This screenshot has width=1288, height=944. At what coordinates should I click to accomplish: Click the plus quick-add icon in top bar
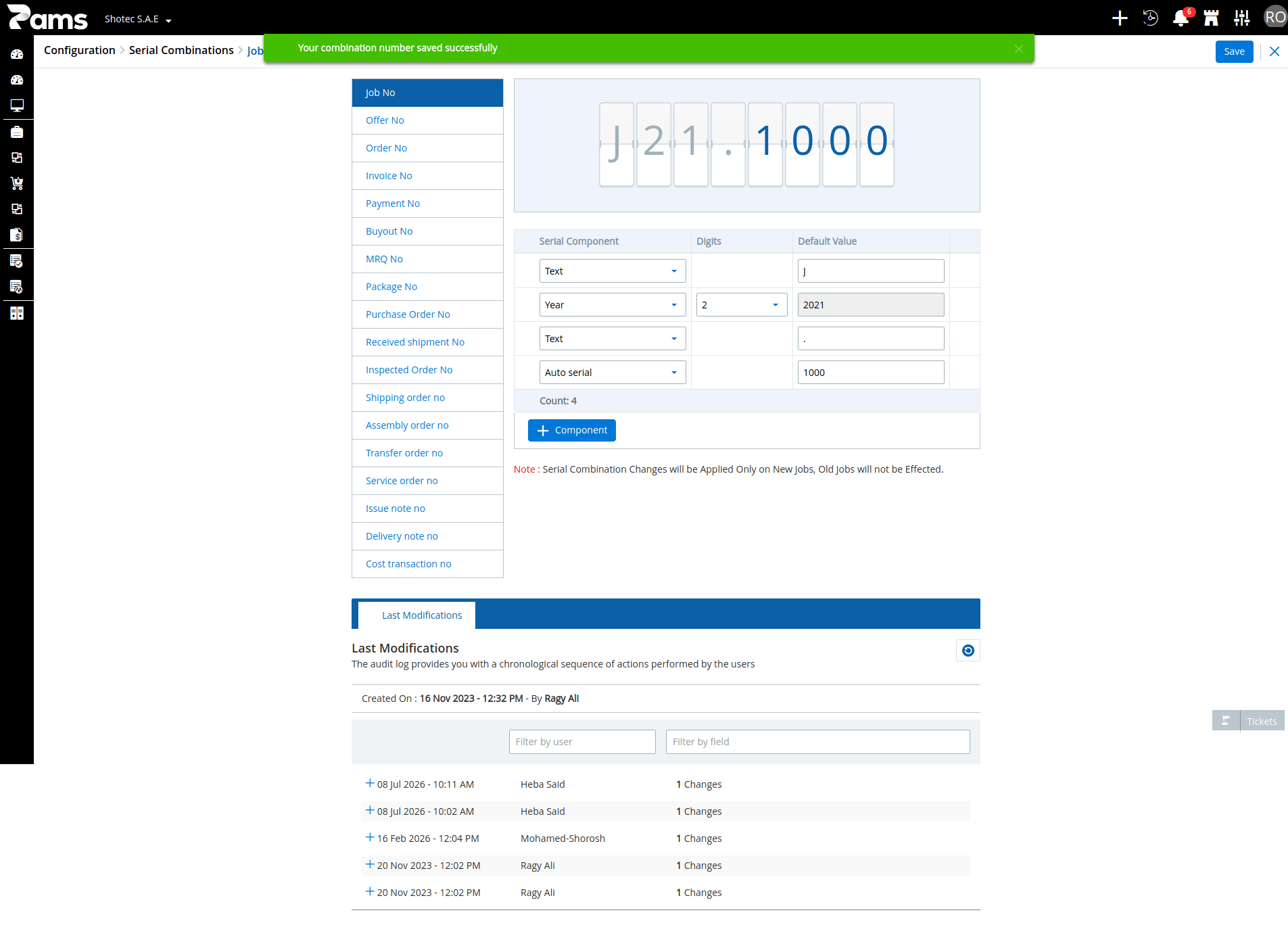[1120, 18]
